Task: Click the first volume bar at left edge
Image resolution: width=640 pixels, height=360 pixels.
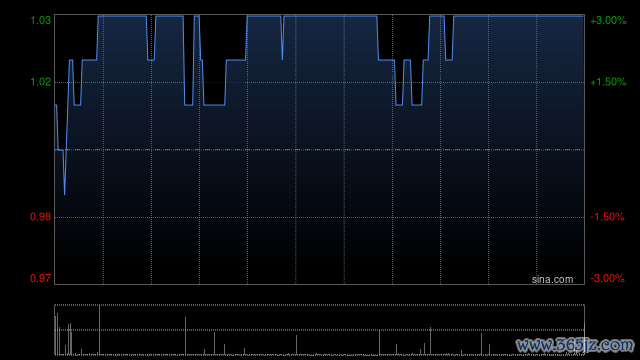Action: click(56, 335)
